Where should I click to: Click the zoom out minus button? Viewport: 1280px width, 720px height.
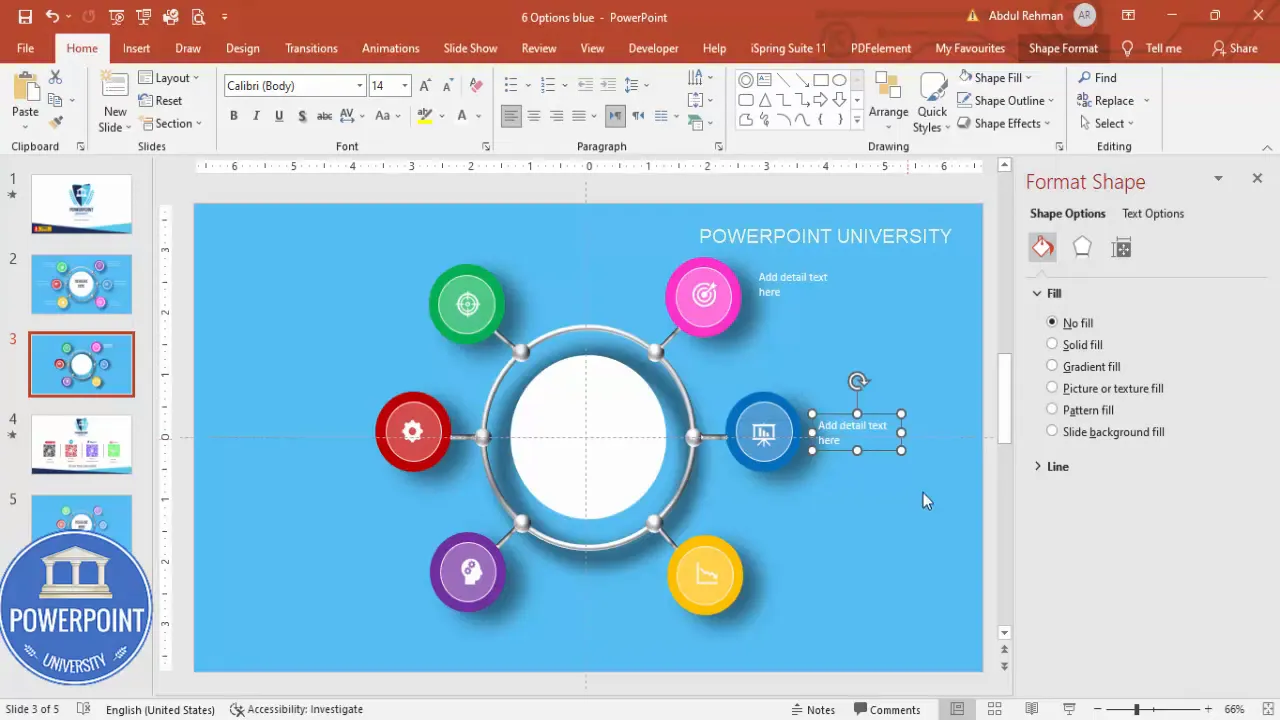pyautogui.click(x=1099, y=709)
